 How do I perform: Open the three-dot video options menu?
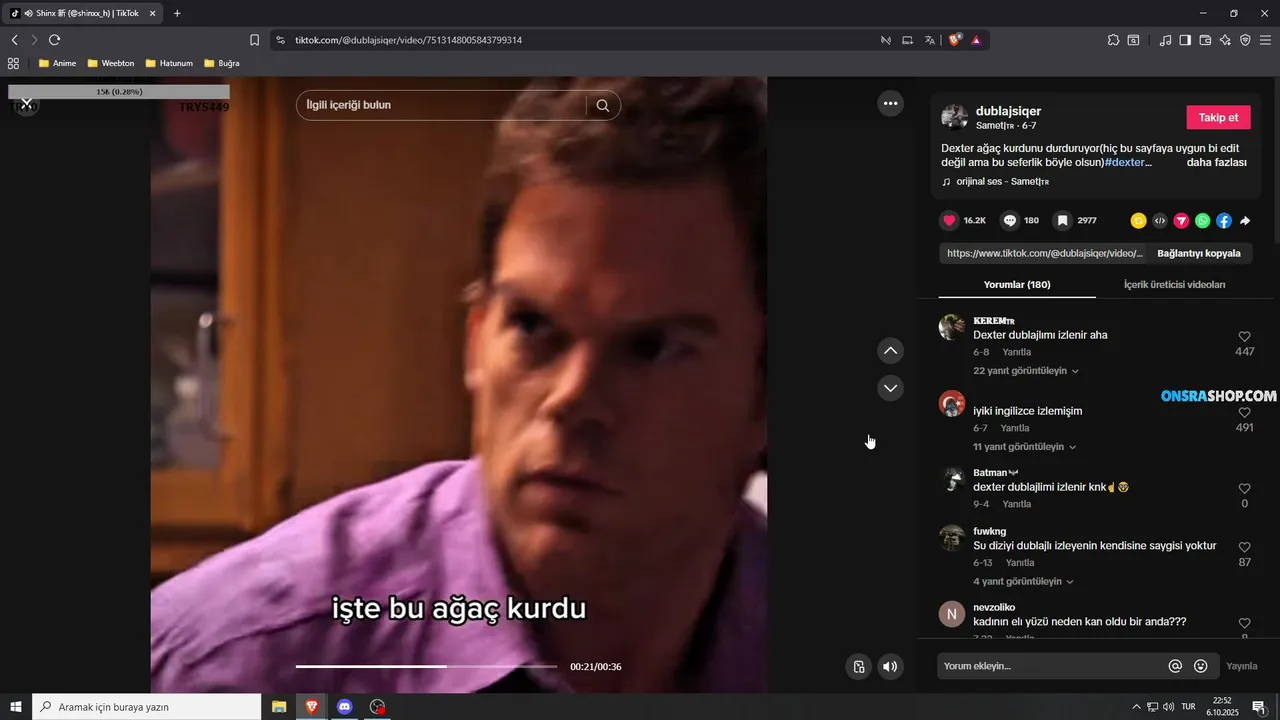click(890, 103)
